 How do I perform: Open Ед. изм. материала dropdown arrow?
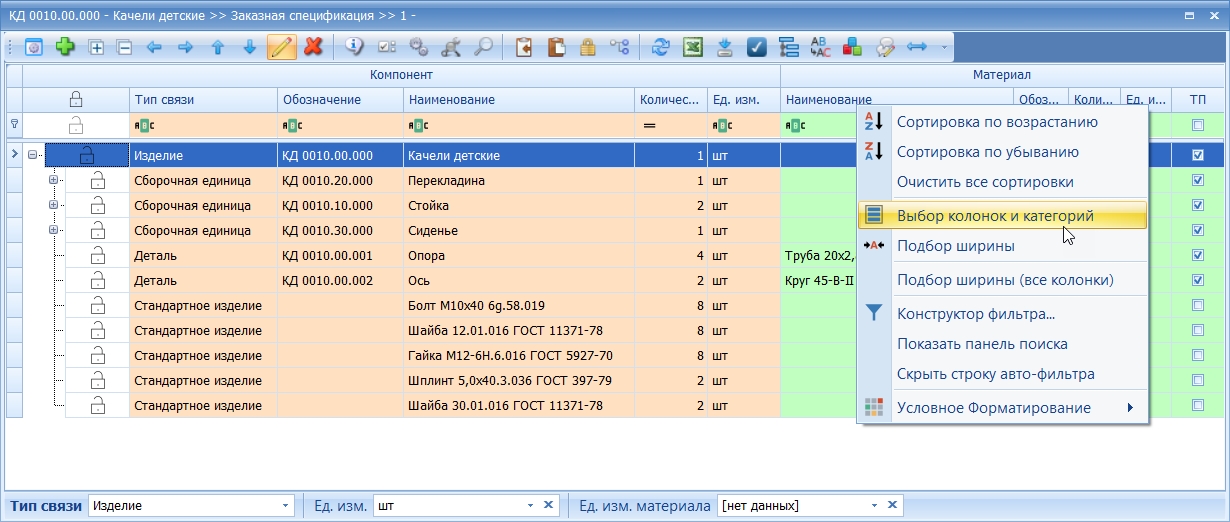(875, 505)
